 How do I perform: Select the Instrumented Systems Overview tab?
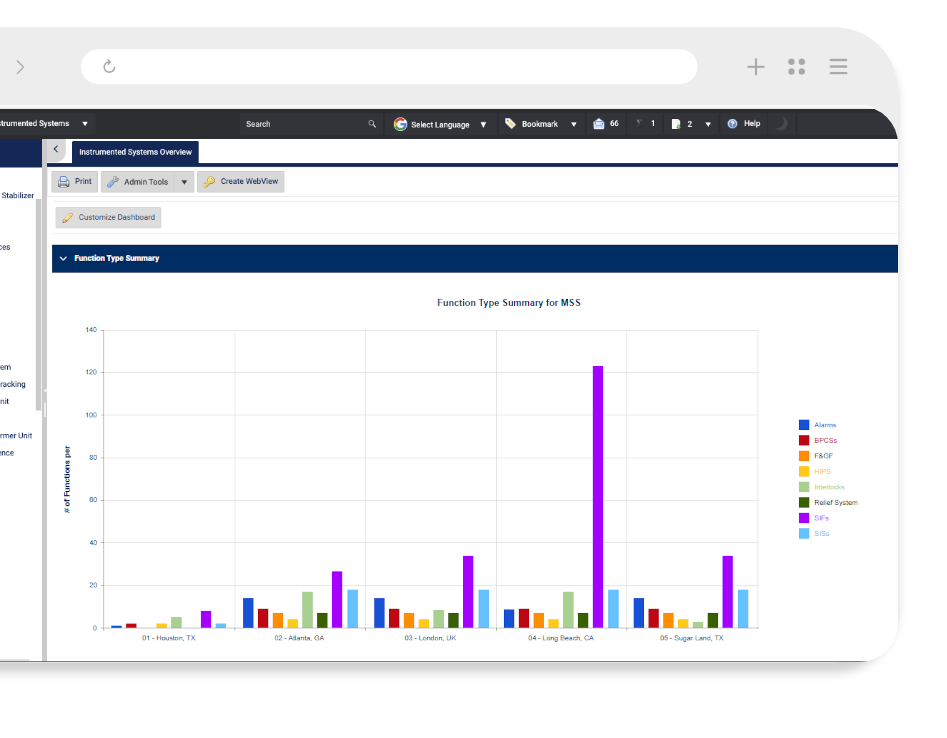135,152
